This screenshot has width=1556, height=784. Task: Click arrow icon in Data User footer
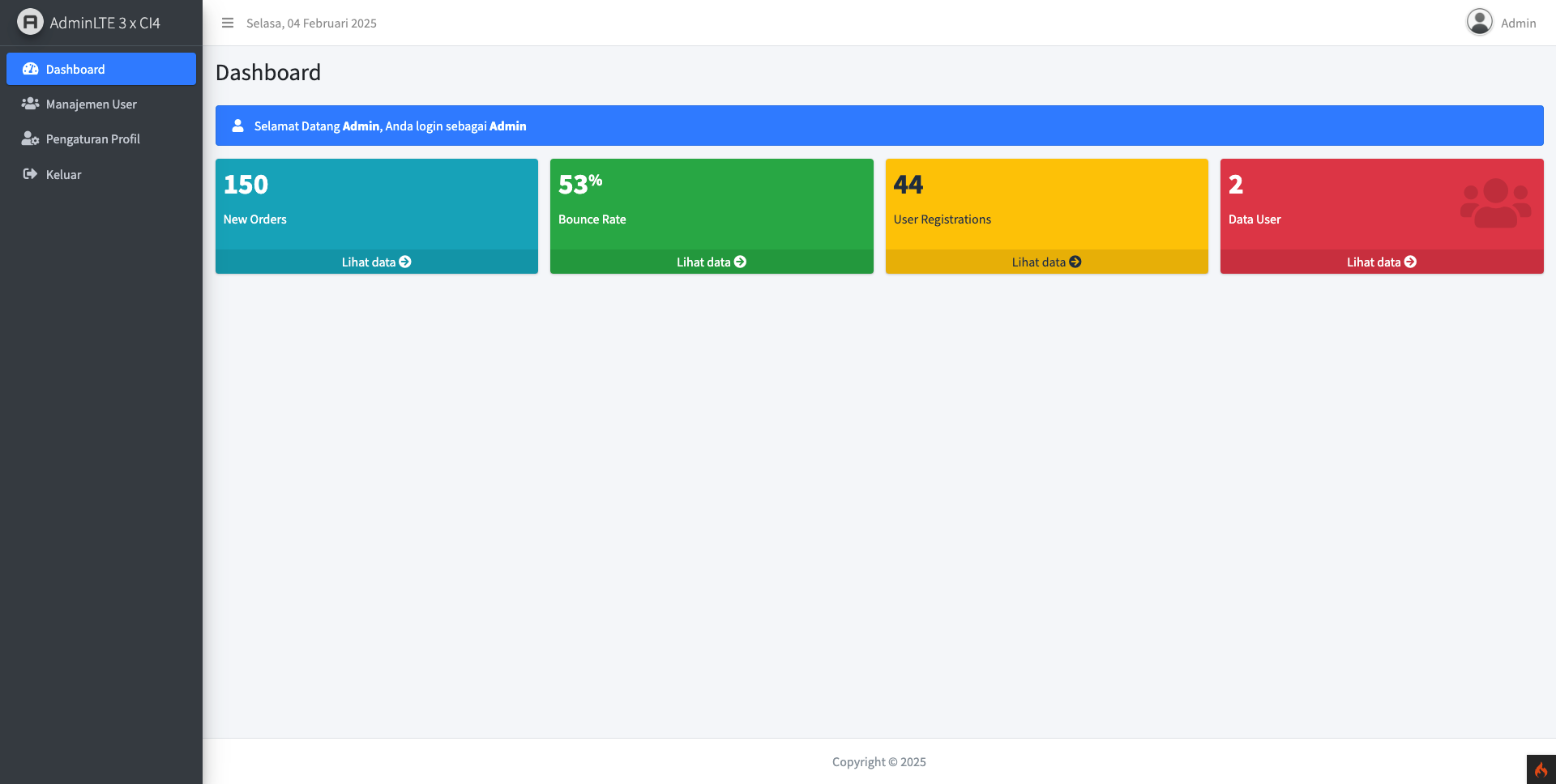coord(1410,262)
